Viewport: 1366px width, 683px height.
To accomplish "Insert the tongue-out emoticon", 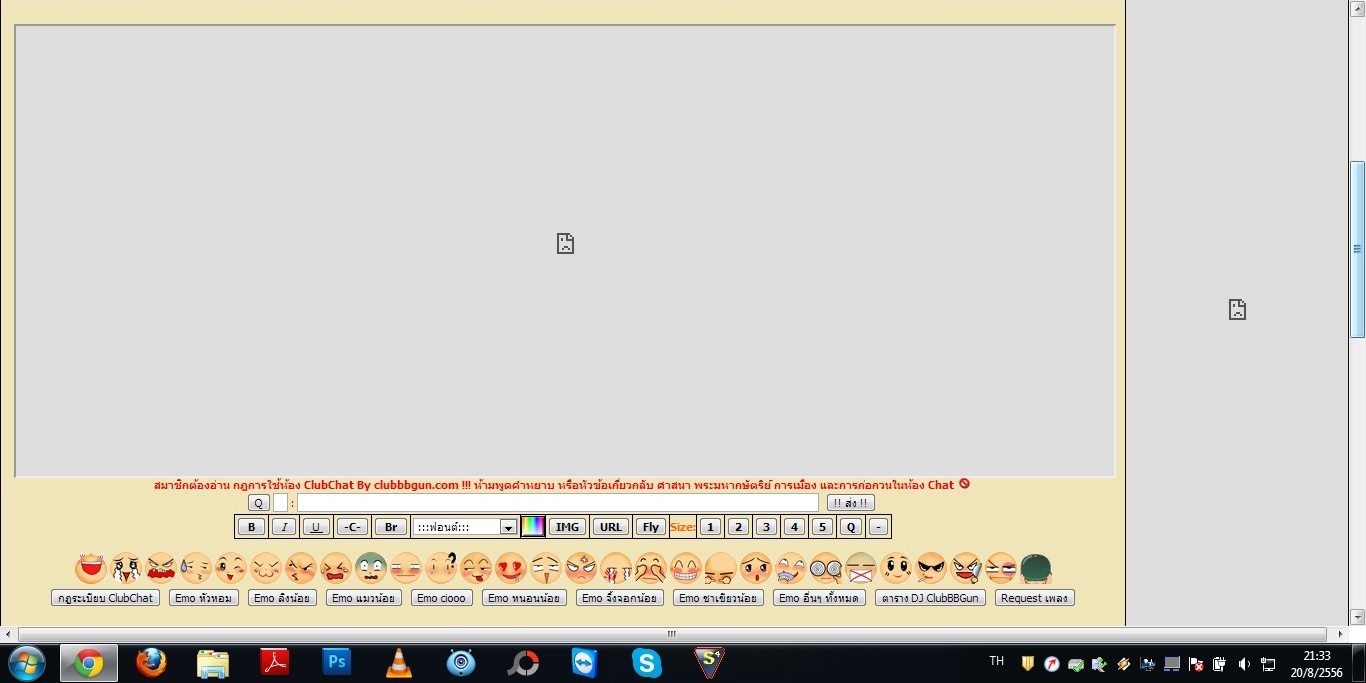I will point(476,568).
